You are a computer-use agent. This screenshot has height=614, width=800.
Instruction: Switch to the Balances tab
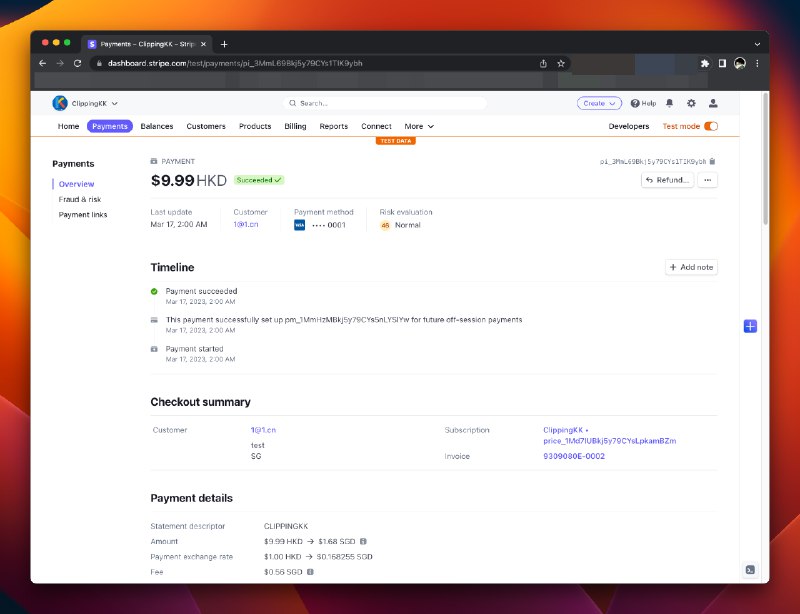[x=157, y=127]
